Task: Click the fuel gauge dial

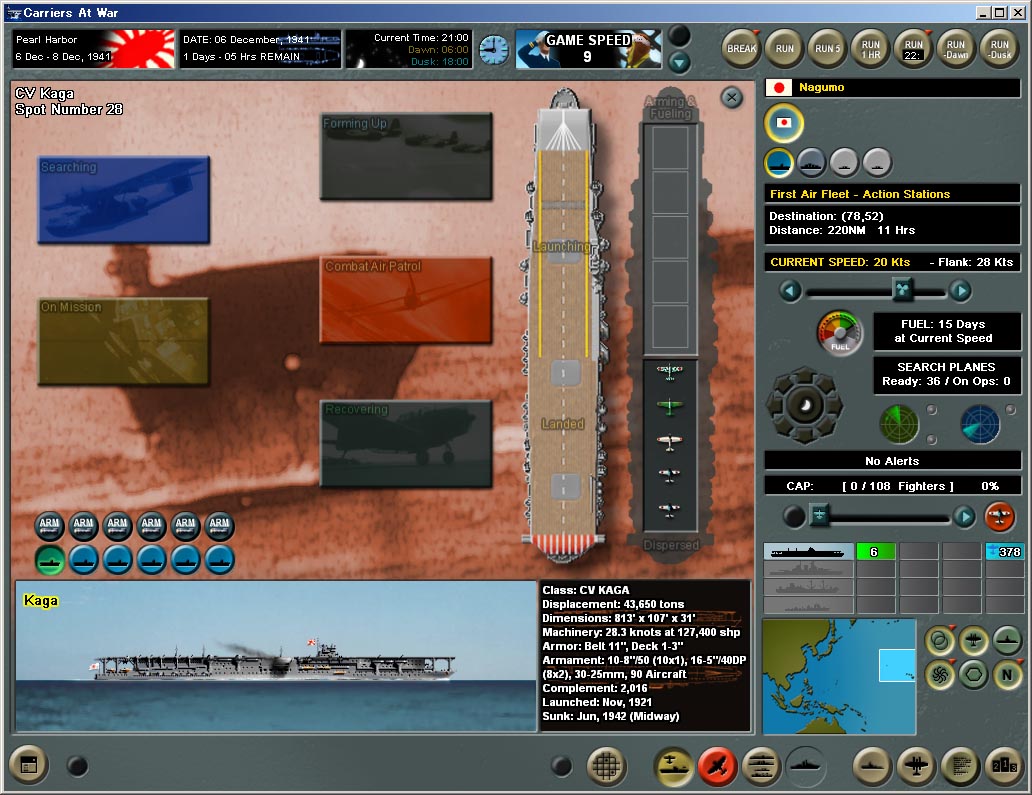Action: (x=840, y=333)
